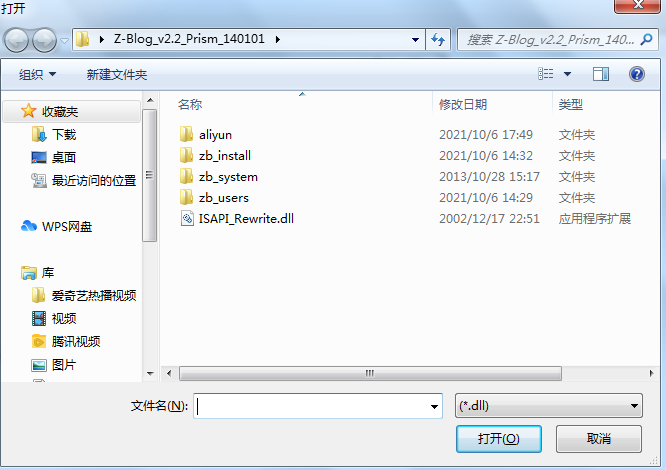Image resolution: width=666 pixels, height=470 pixels.
Task: Select the ISAPI_Rewrite.dll file
Action: tap(238, 219)
